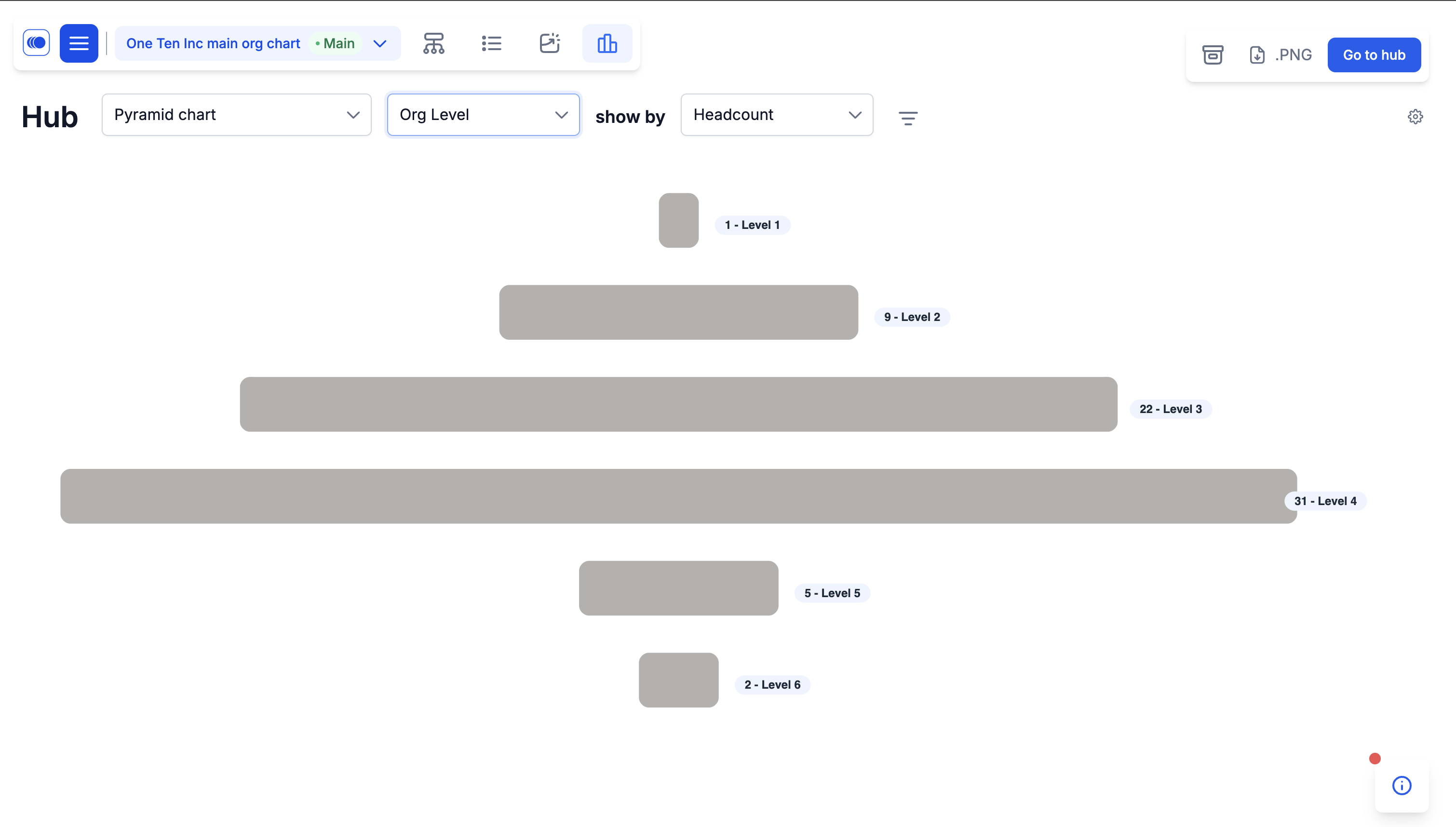This screenshot has width=1456, height=827.
Task: Switch to org chart tree view
Action: [433, 43]
